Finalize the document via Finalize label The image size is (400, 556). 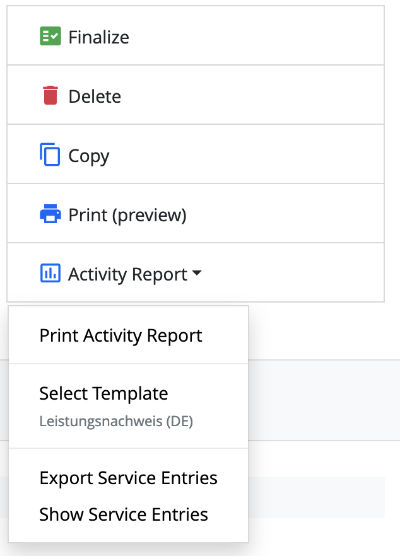99,37
